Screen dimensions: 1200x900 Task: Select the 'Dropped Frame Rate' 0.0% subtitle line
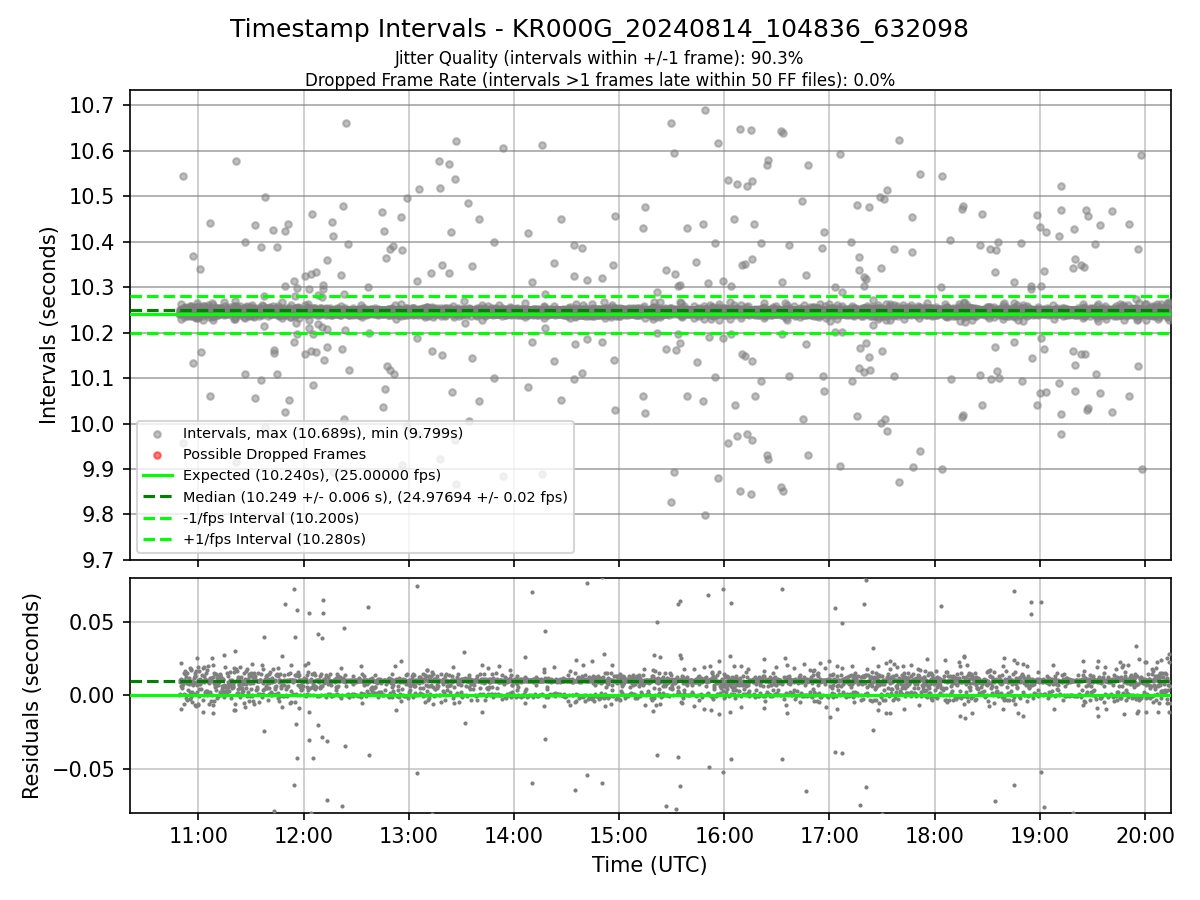coord(599,80)
